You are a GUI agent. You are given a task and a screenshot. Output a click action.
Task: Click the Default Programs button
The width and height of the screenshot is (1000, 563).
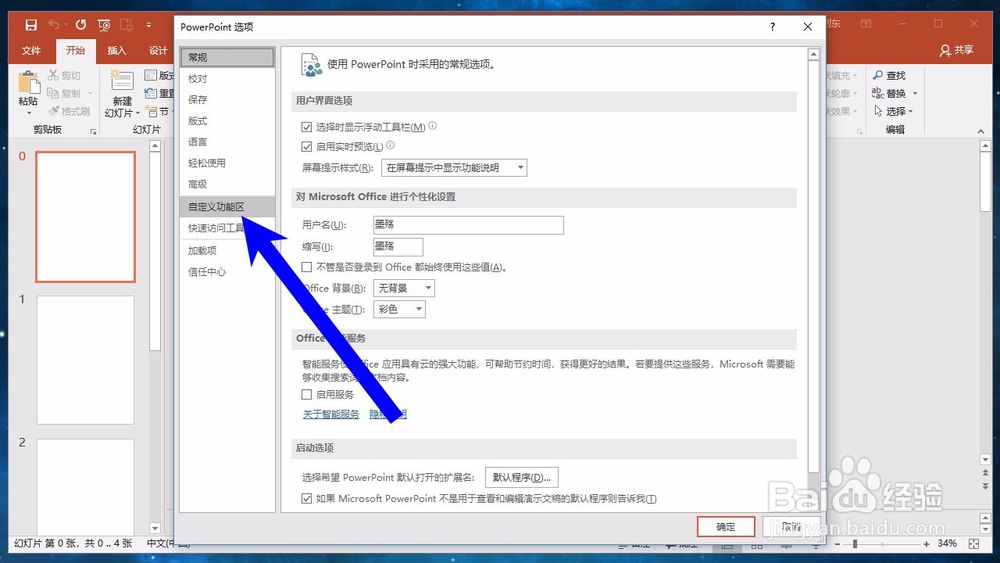(522, 477)
